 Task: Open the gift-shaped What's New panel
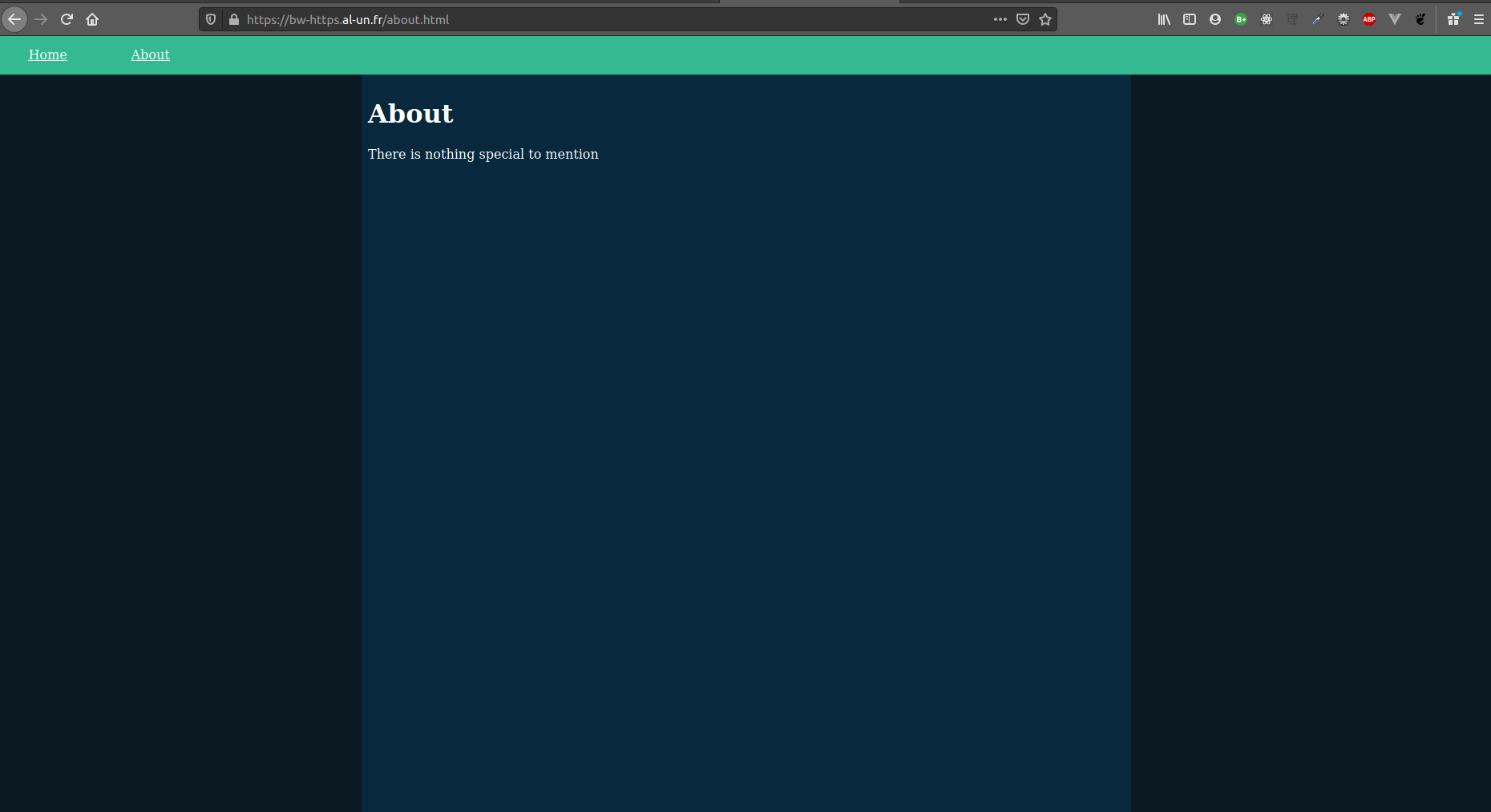[1453, 19]
